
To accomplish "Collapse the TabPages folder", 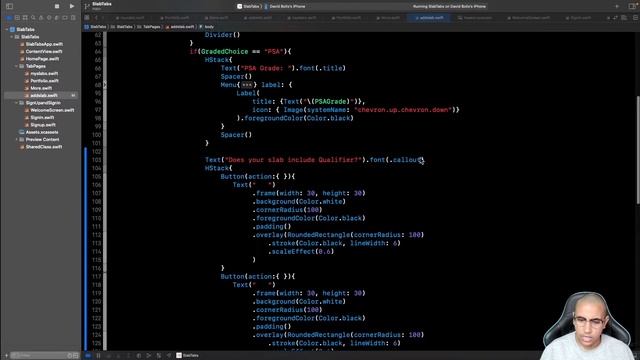I will coord(16,66).
